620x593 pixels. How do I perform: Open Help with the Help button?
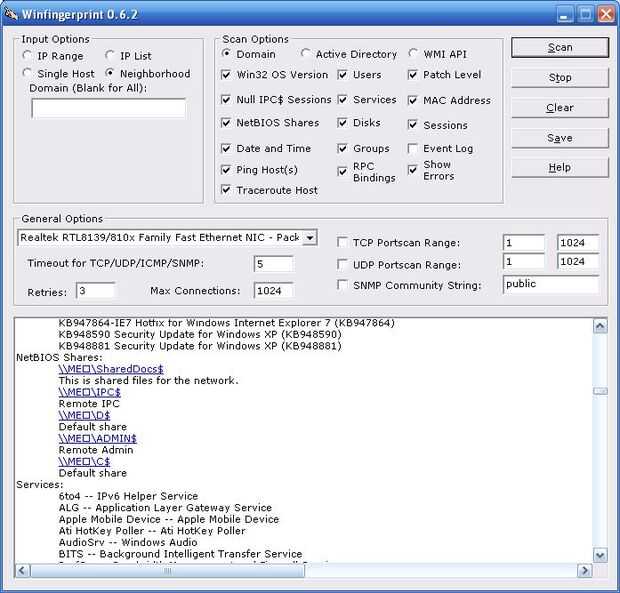coord(560,168)
